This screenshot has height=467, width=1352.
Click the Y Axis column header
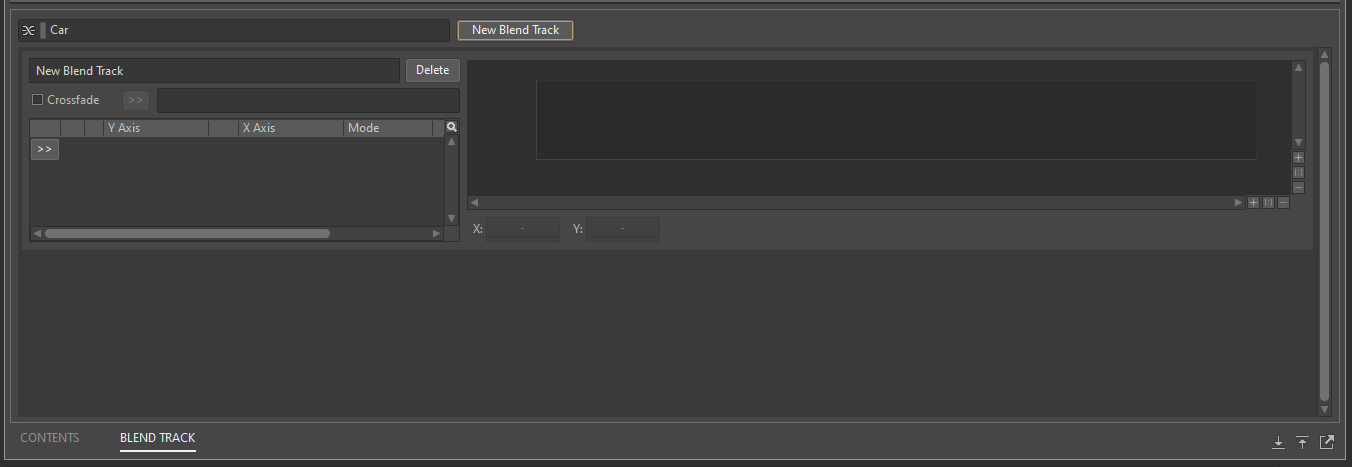(x=156, y=128)
